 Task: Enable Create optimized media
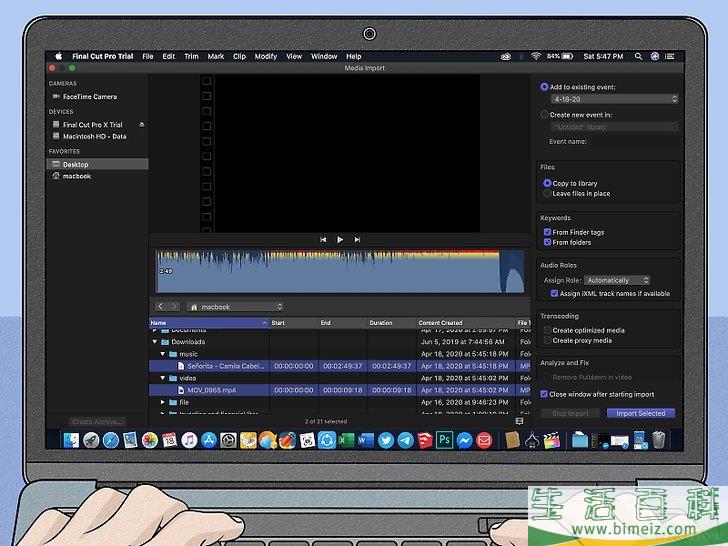point(547,330)
